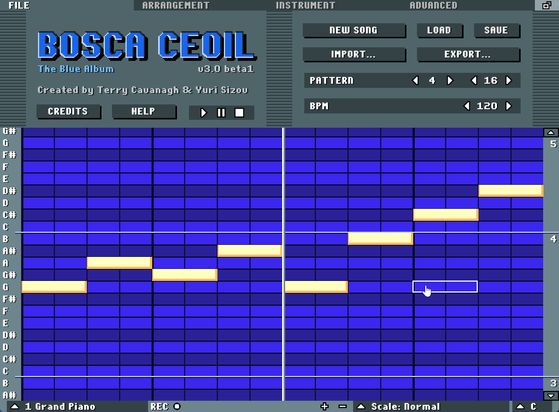Select the G note after the white playhead
The width and height of the screenshot is (559, 412).
(316, 287)
